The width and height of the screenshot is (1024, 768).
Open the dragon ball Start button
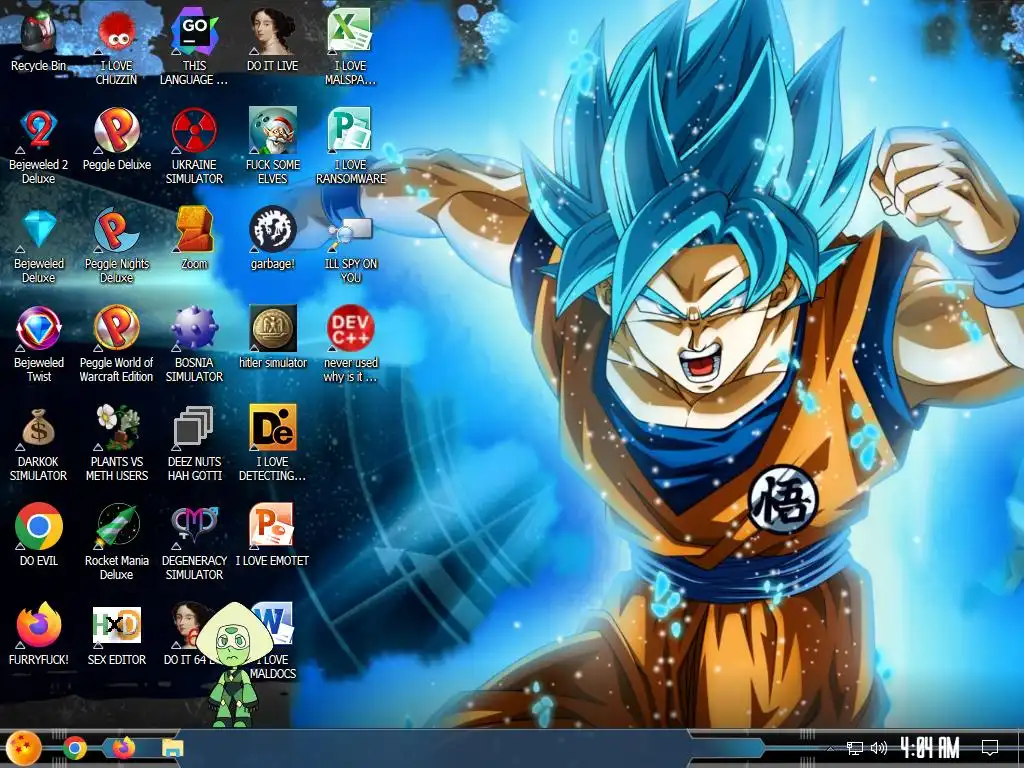(24, 748)
